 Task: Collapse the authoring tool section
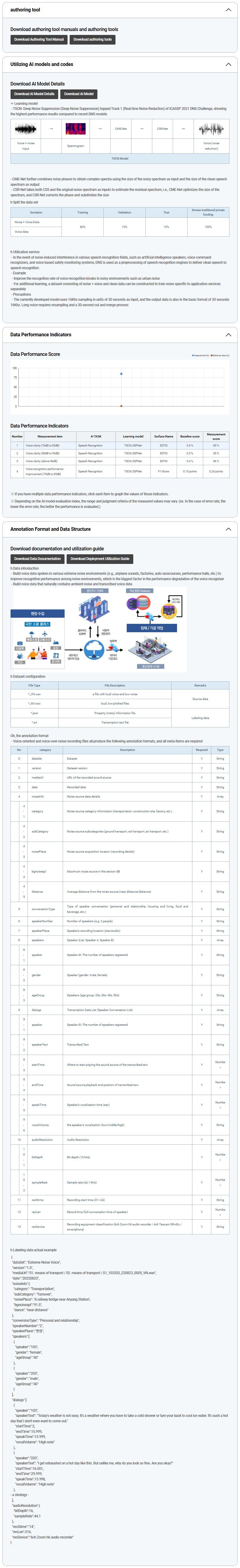(229, 10)
